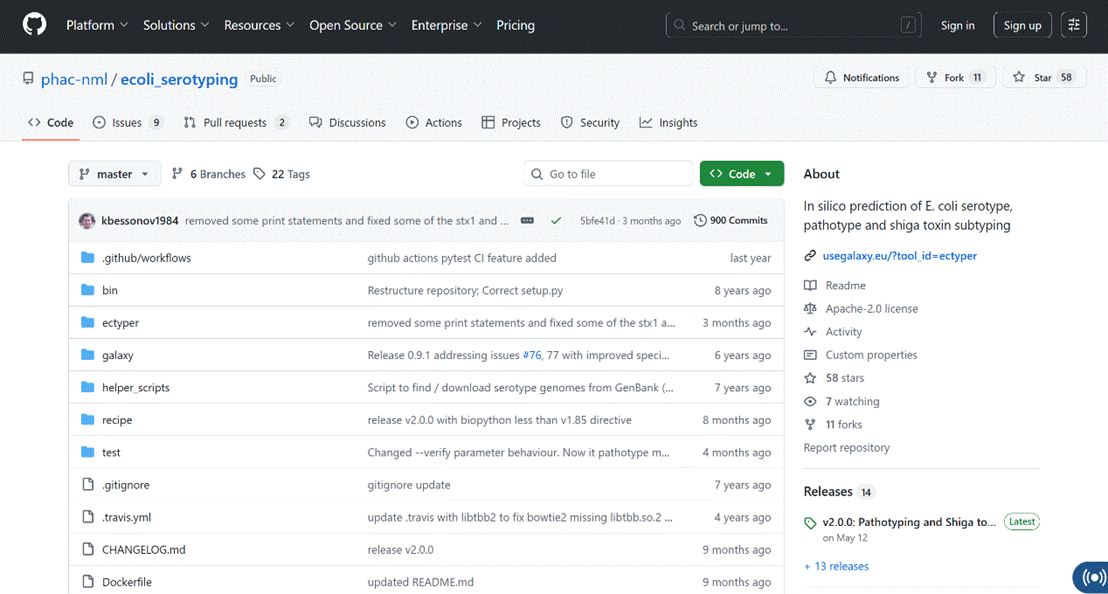
Task: Switch to the Issues tab
Action: pyautogui.click(x=128, y=122)
